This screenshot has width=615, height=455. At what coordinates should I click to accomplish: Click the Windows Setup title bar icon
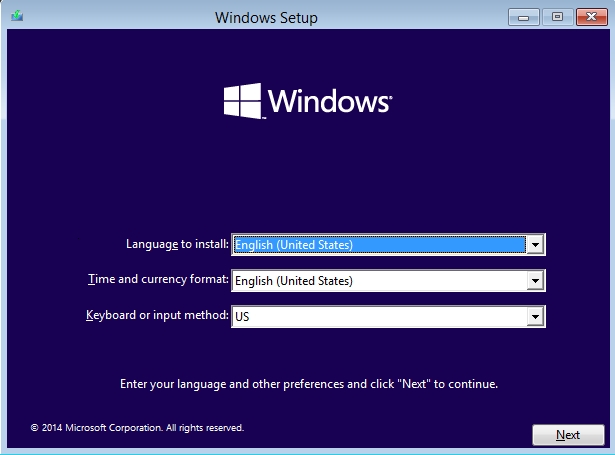17,16
